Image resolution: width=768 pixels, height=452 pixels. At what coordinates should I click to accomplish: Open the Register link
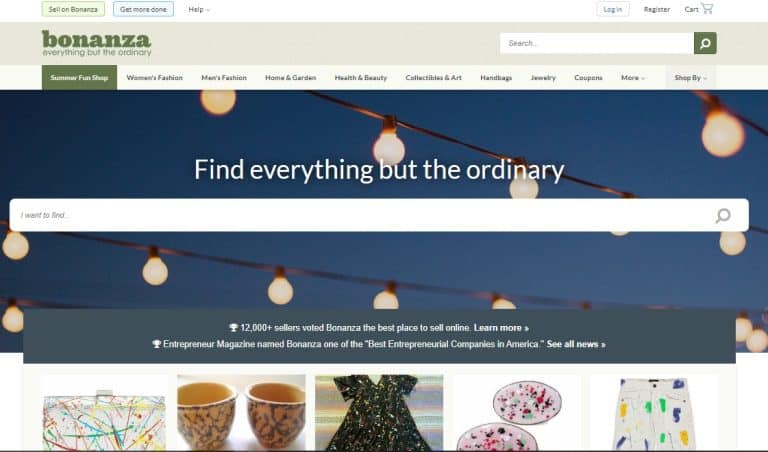[x=656, y=9]
